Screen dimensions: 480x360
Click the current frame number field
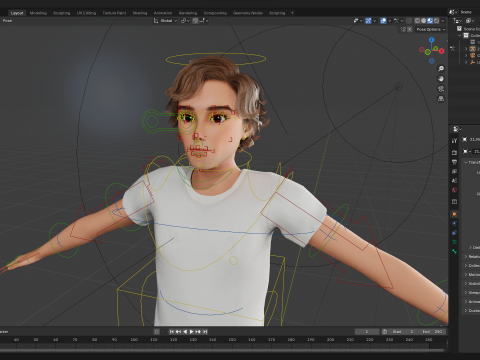tap(367, 332)
